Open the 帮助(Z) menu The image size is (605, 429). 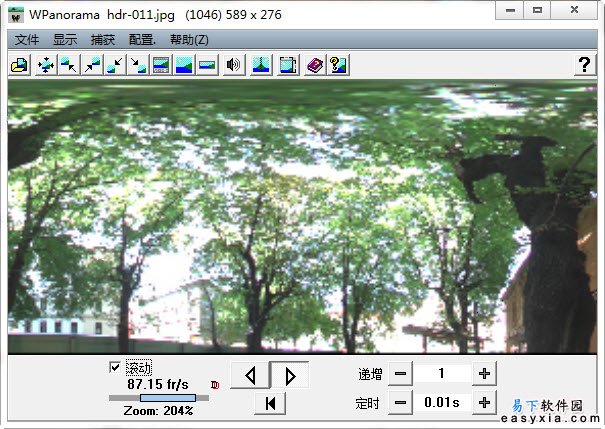tap(189, 40)
